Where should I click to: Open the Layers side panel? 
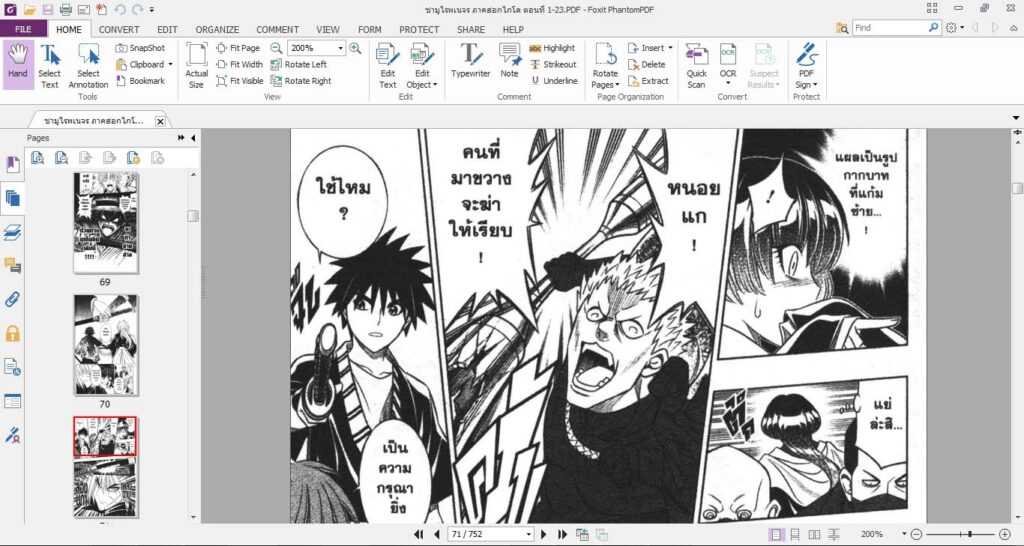click(x=12, y=232)
